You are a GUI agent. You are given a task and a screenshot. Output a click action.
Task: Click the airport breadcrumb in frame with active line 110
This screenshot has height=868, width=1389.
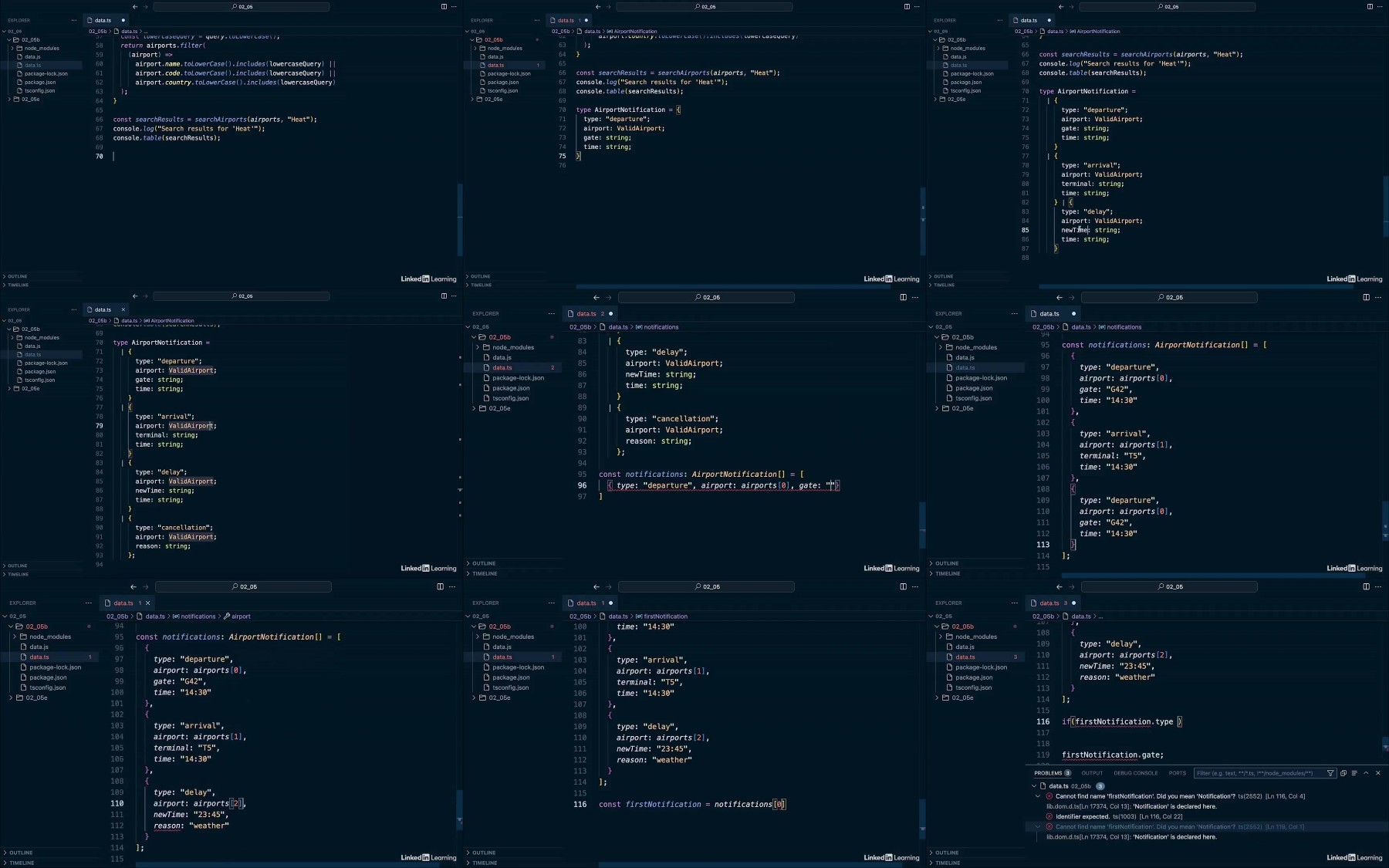pyautogui.click(x=241, y=616)
